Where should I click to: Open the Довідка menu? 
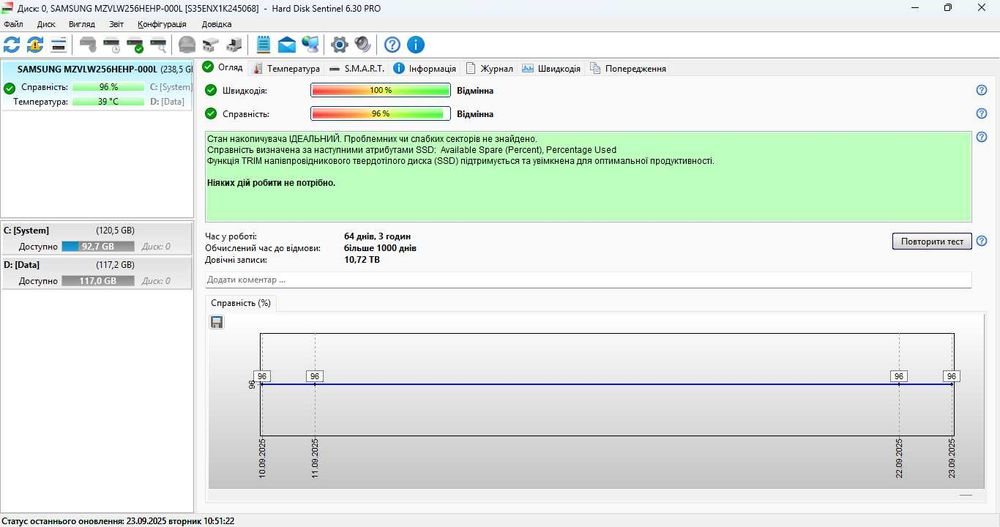tap(217, 24)
